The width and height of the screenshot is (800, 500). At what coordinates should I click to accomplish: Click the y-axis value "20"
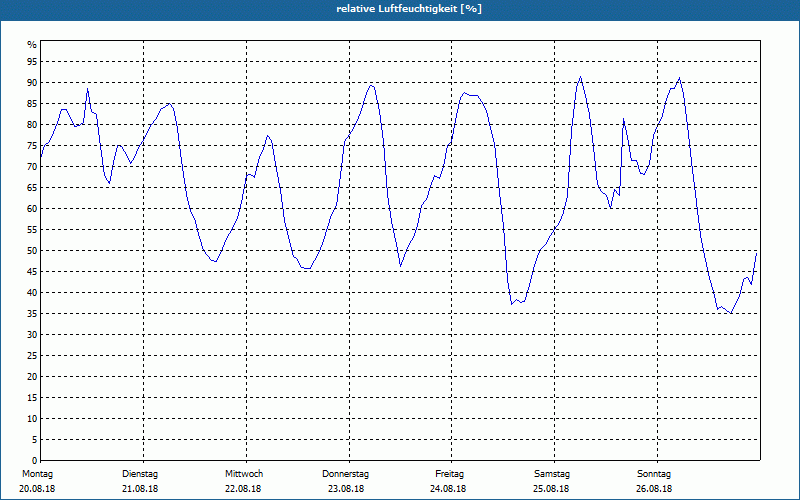click(x=32, y=377)
